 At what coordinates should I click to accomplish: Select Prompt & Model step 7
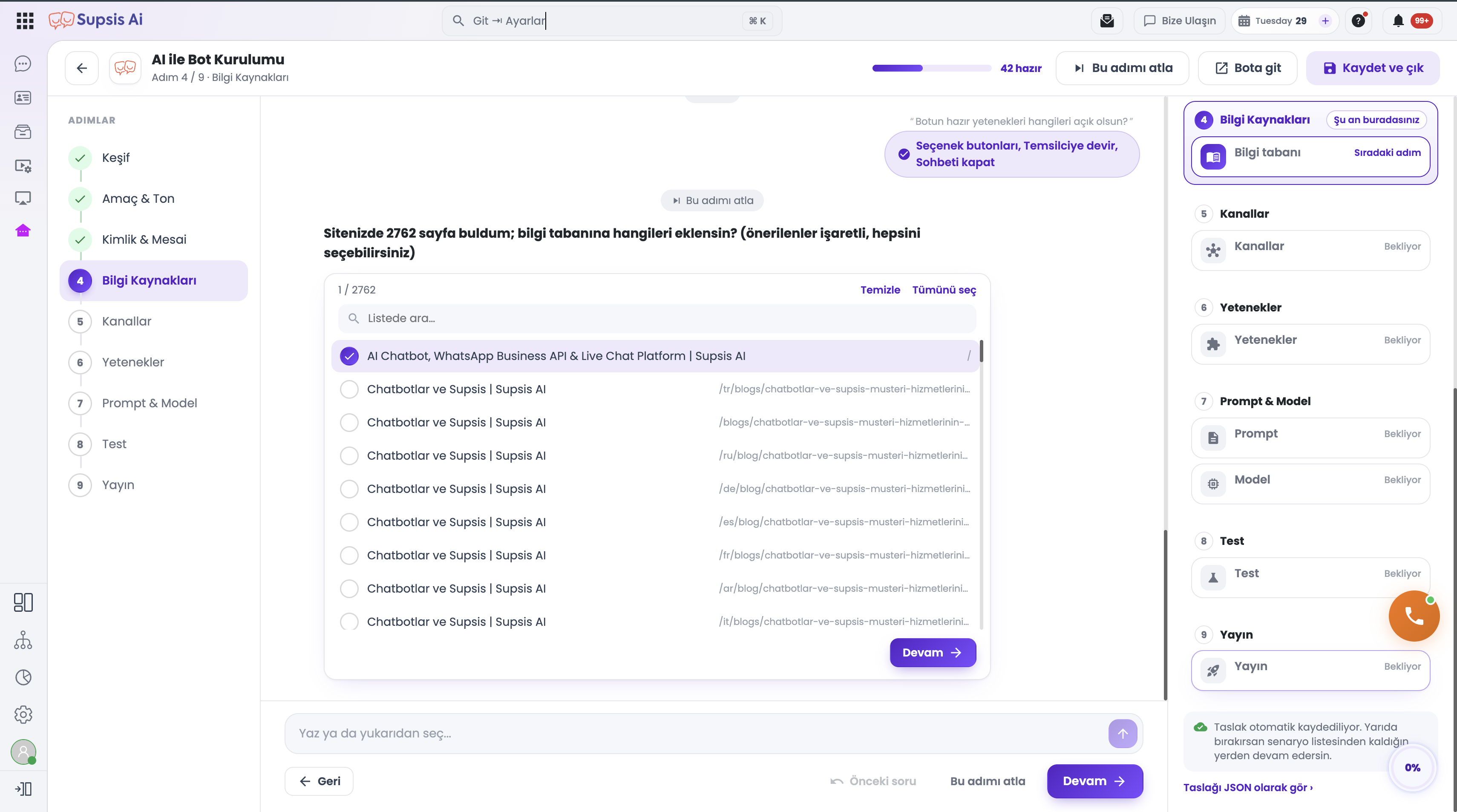pyautogui.click(x=154, y=403)
